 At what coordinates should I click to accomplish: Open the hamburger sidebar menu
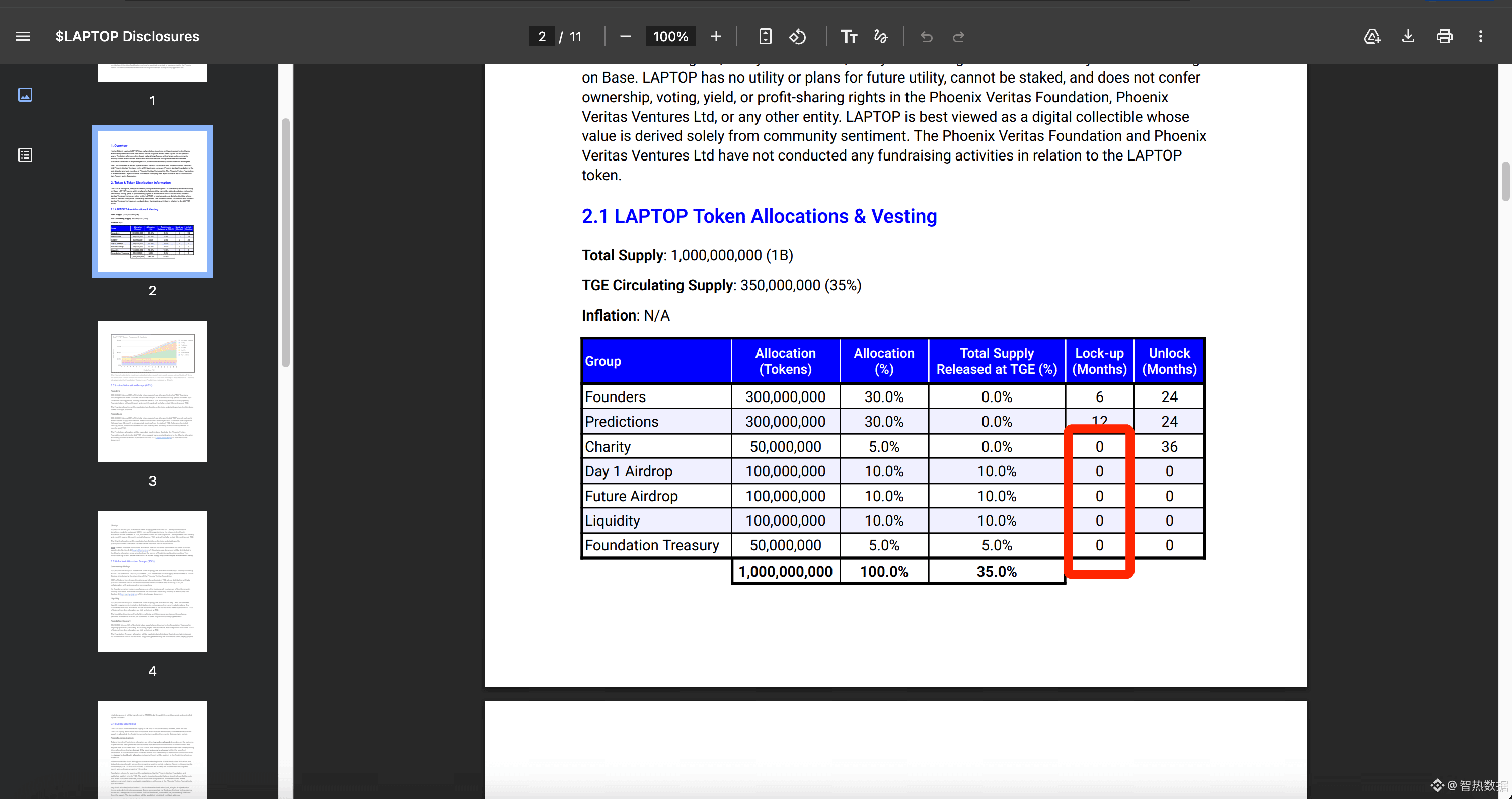pyautogui.click(x=23, y=36)
